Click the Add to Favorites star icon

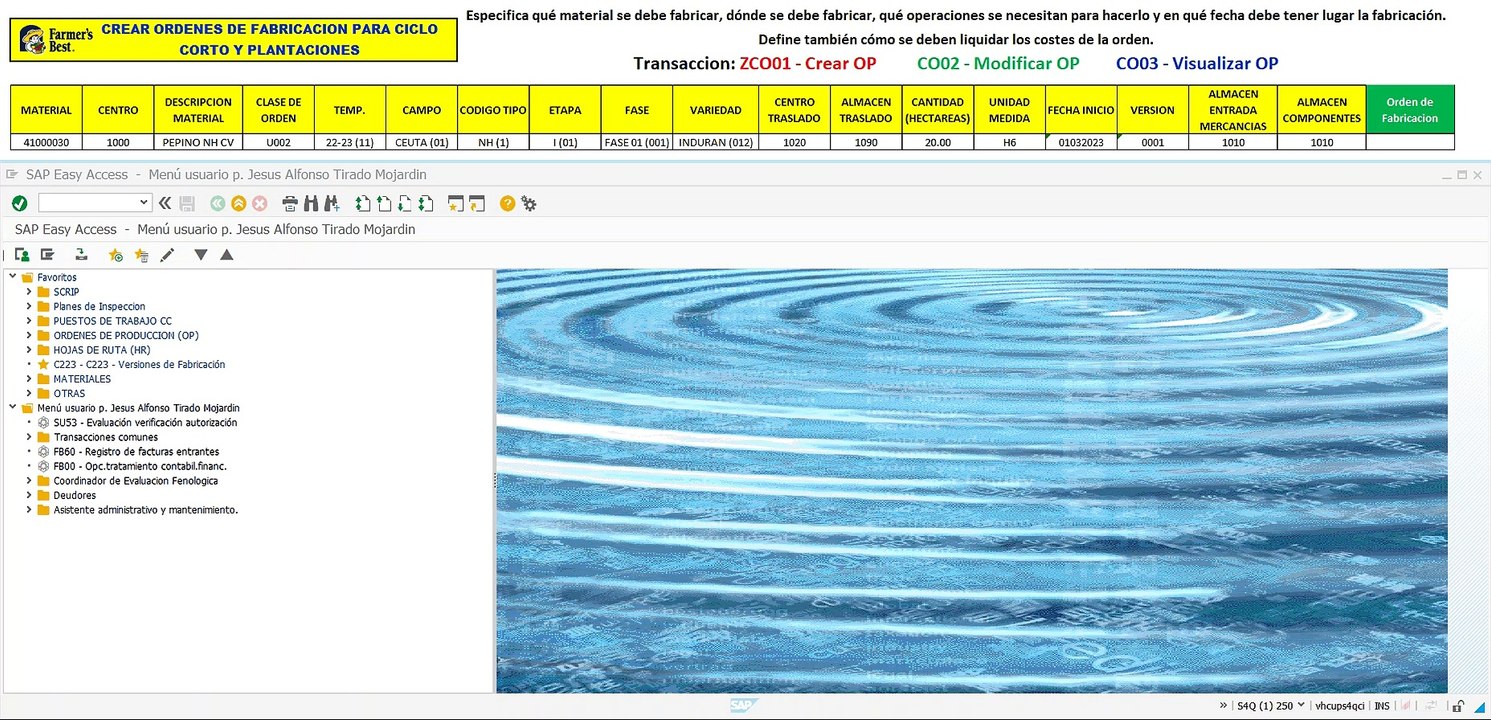tap(116, 255)
